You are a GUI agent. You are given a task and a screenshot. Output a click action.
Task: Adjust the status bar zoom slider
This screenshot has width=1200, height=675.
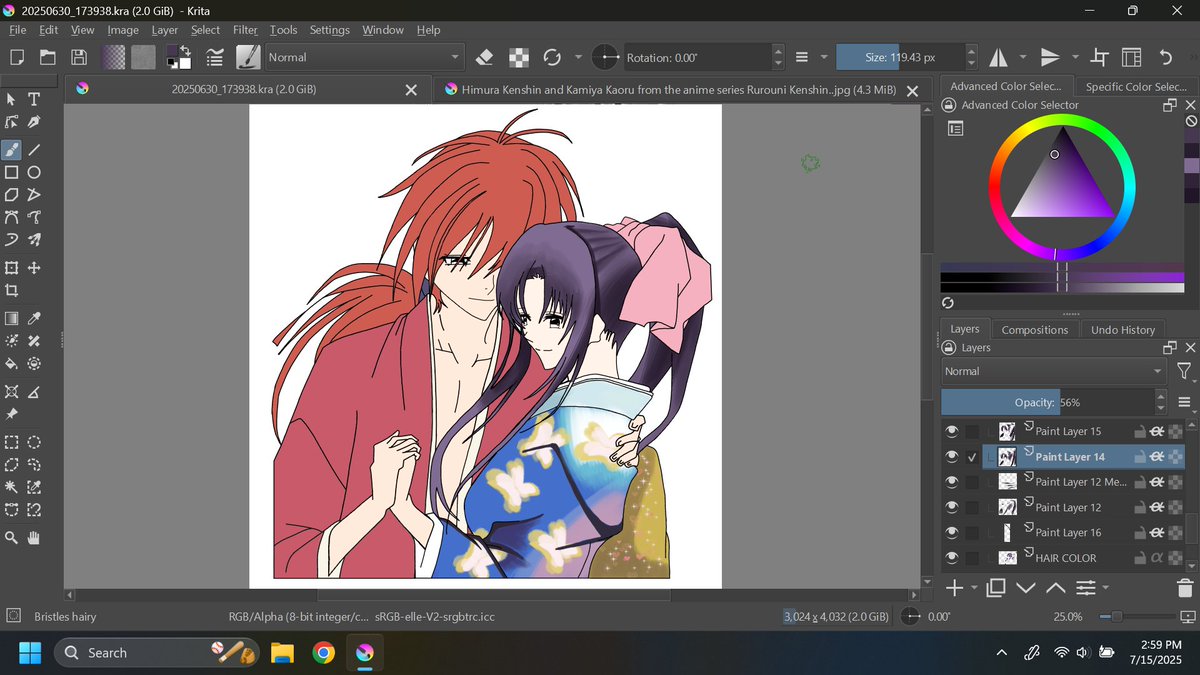pos(1138,617)
